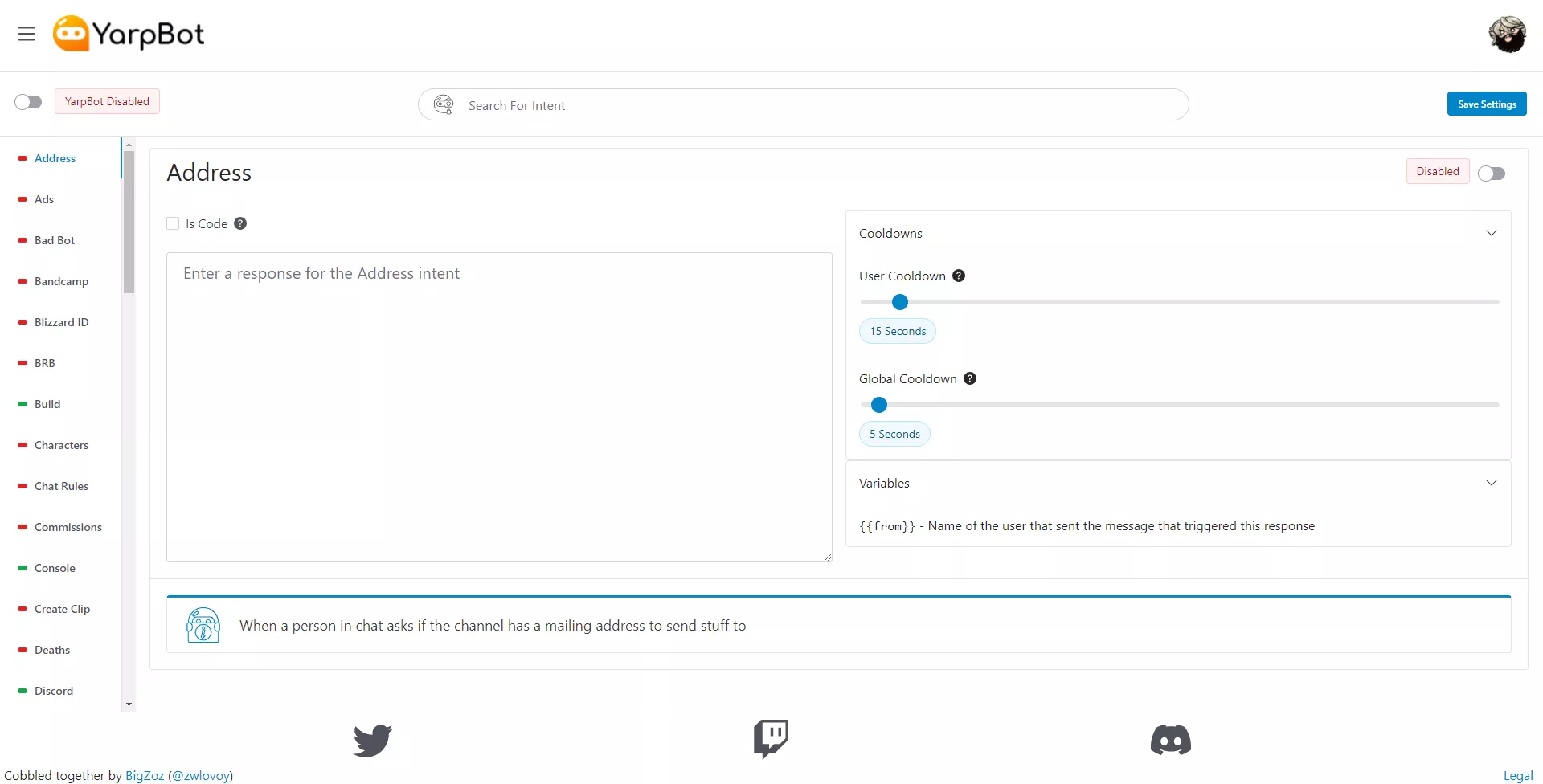
Task: Click the robot icon in the search bar
Action: 443,104
